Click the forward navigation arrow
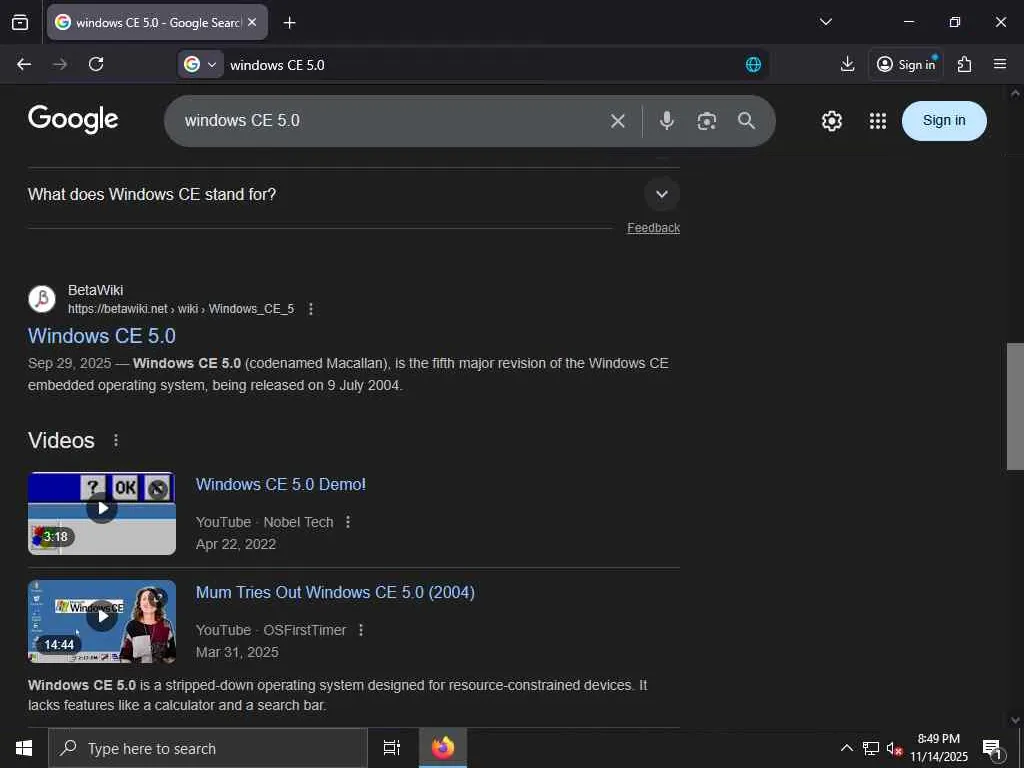This screenshot has height=768, width=1024. point(60,64)
